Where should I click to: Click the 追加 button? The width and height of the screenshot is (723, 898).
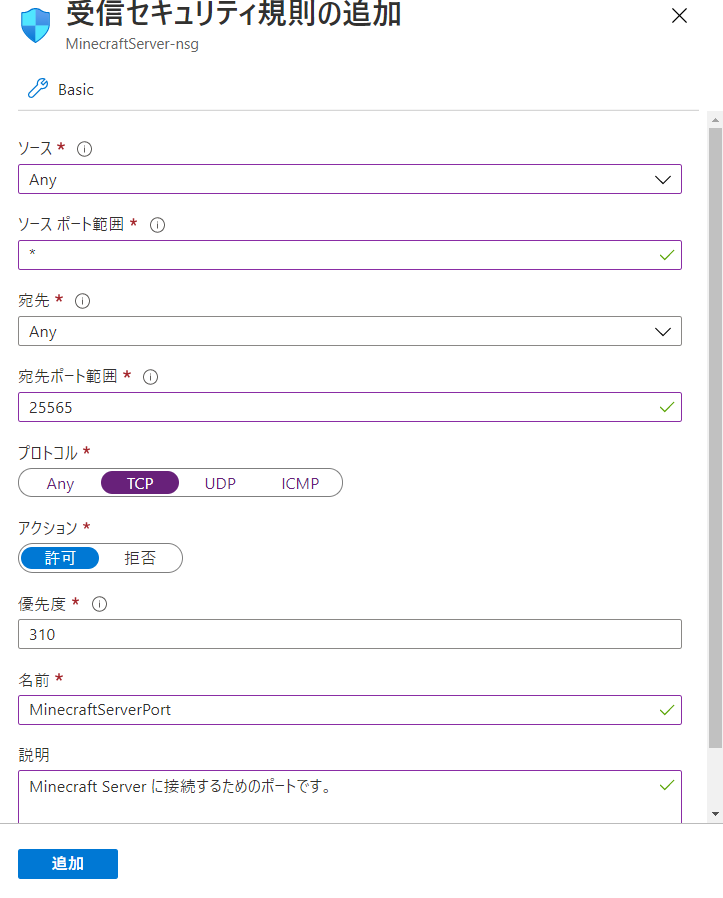(x=67, y=863)
